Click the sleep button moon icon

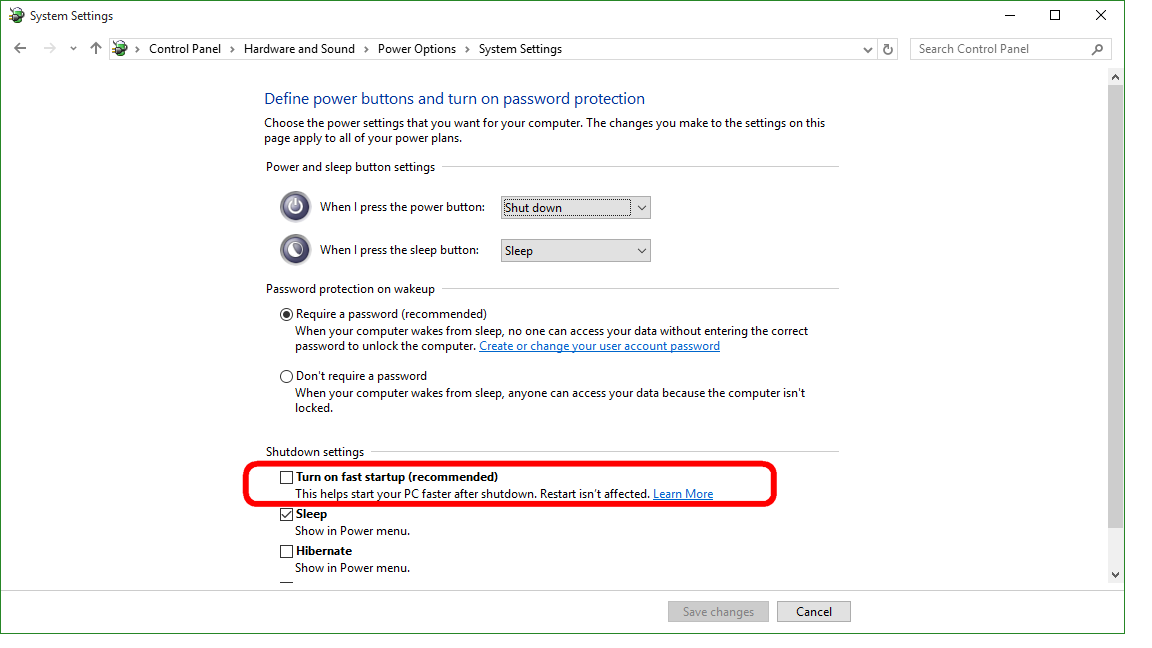point(295,249)
